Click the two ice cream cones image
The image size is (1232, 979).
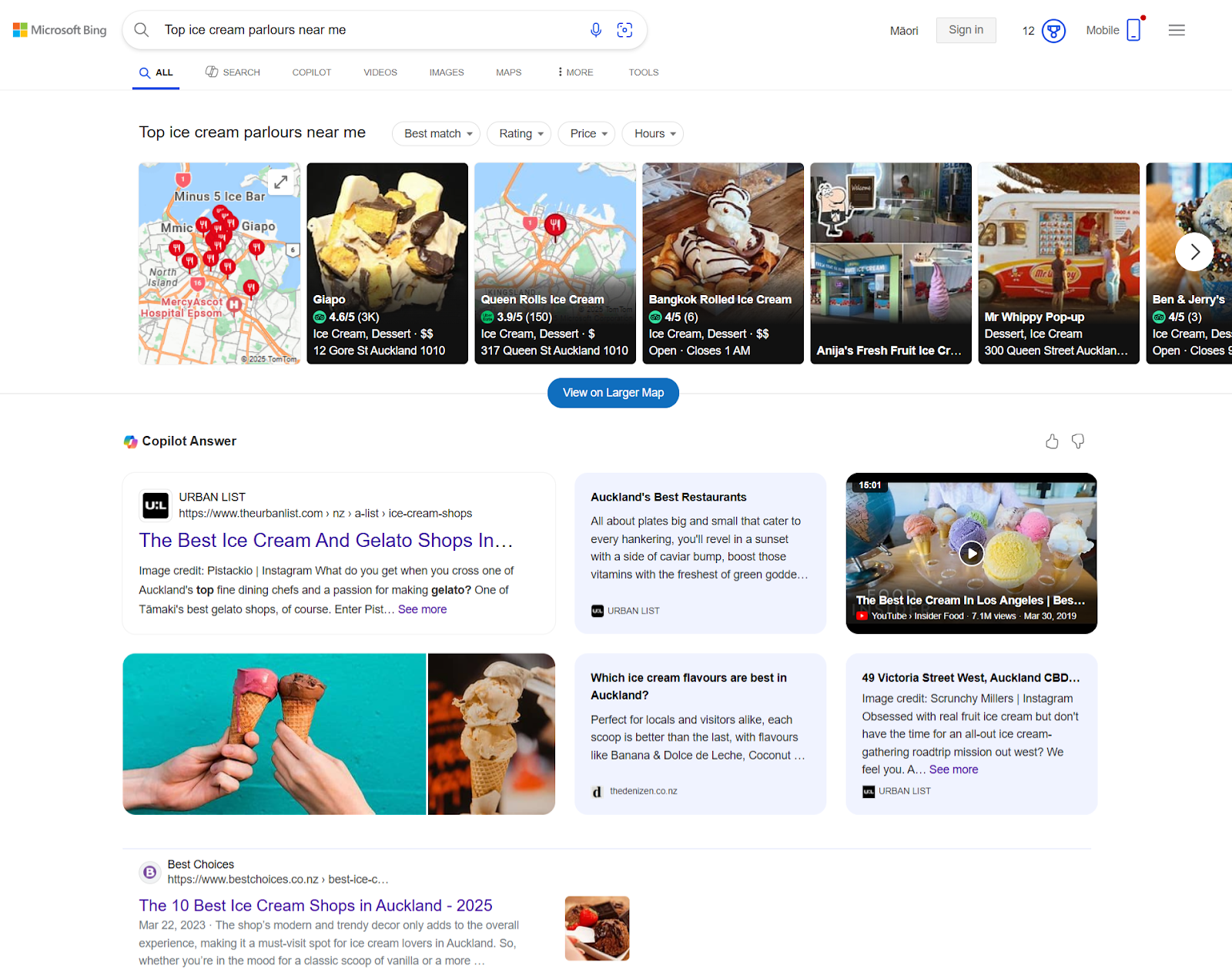[274, 734]
